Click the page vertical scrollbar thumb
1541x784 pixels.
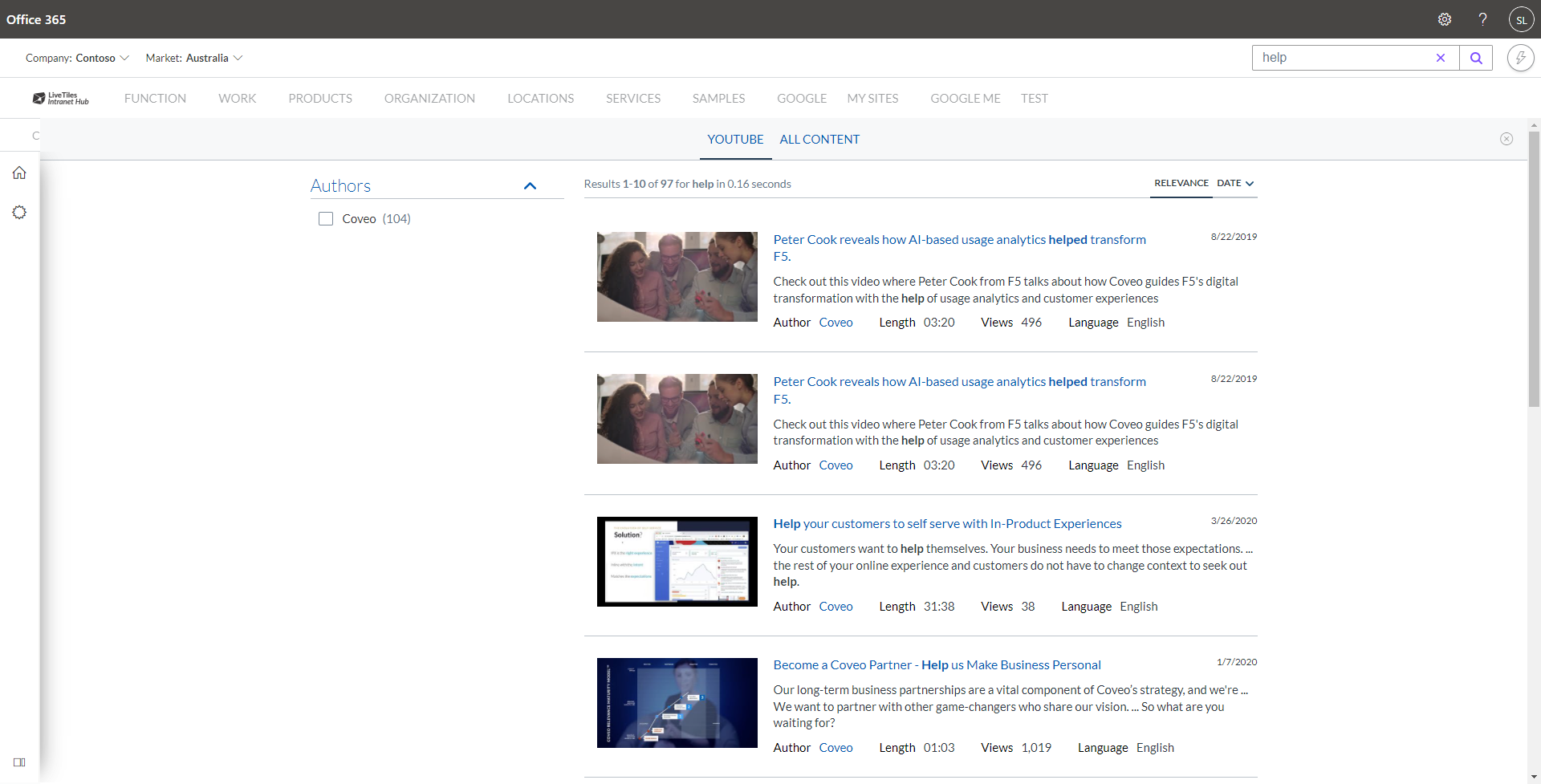click(x=1534, y=269)
